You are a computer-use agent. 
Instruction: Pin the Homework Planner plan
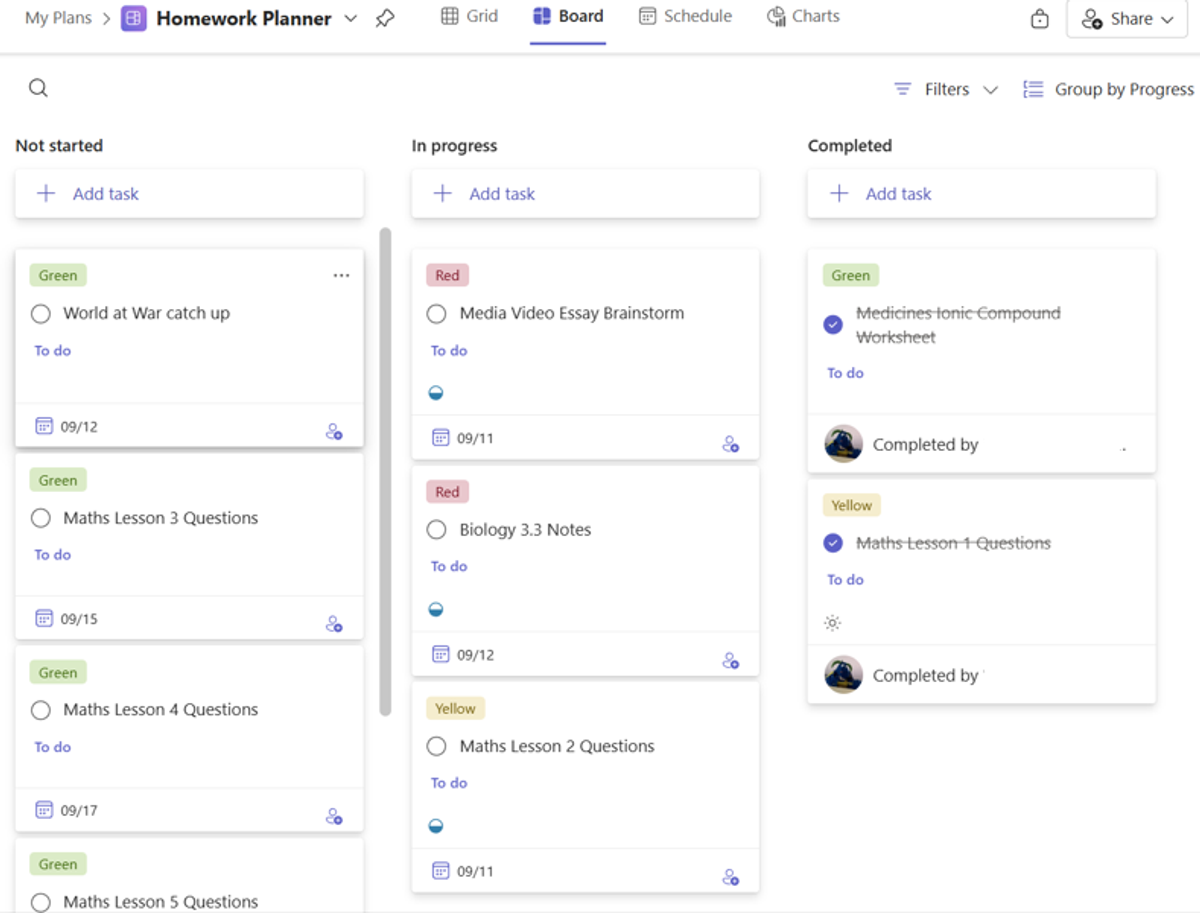click(x=385, y=18)
